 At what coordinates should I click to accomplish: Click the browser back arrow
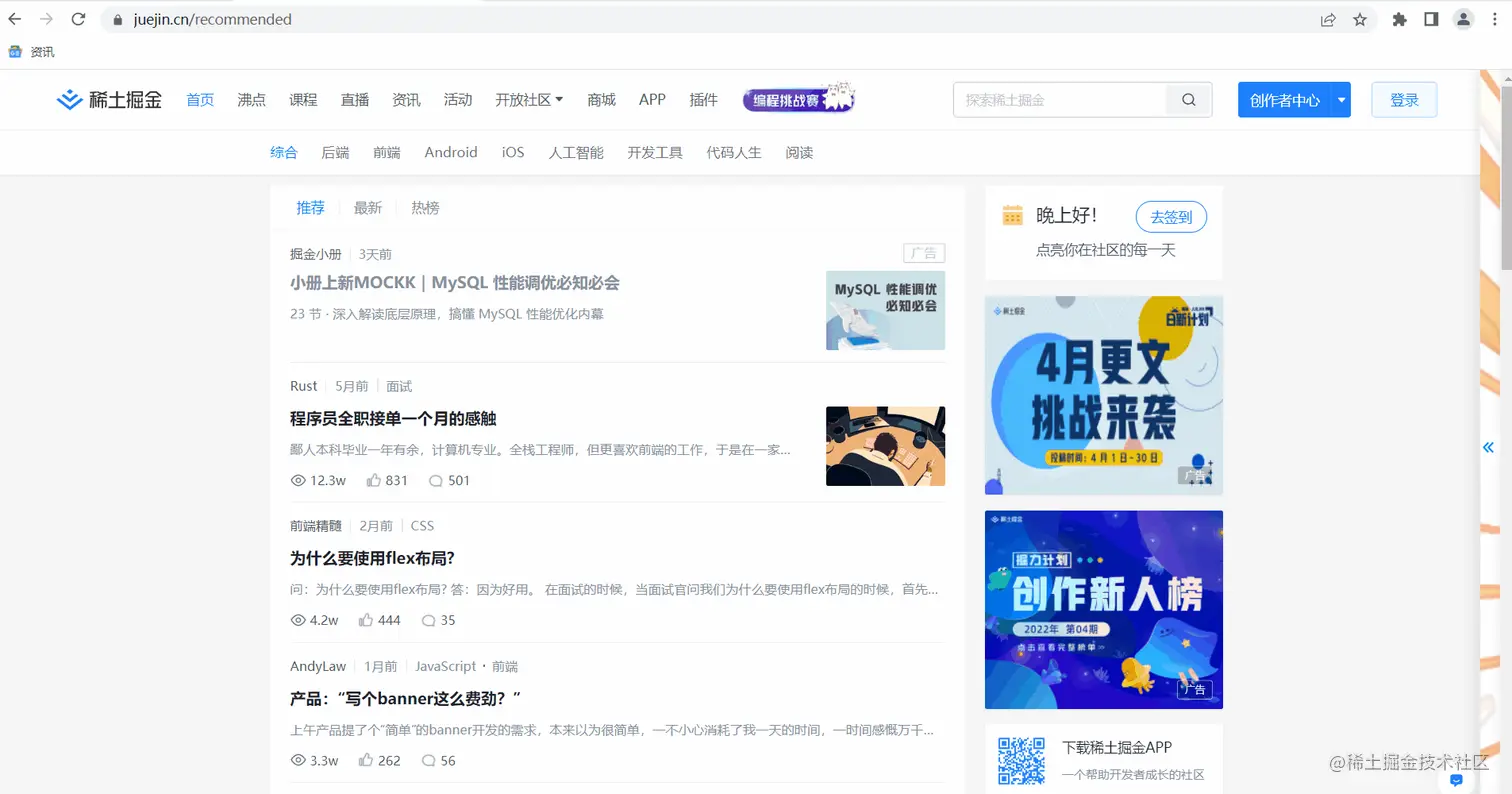[x=14, y=19]
